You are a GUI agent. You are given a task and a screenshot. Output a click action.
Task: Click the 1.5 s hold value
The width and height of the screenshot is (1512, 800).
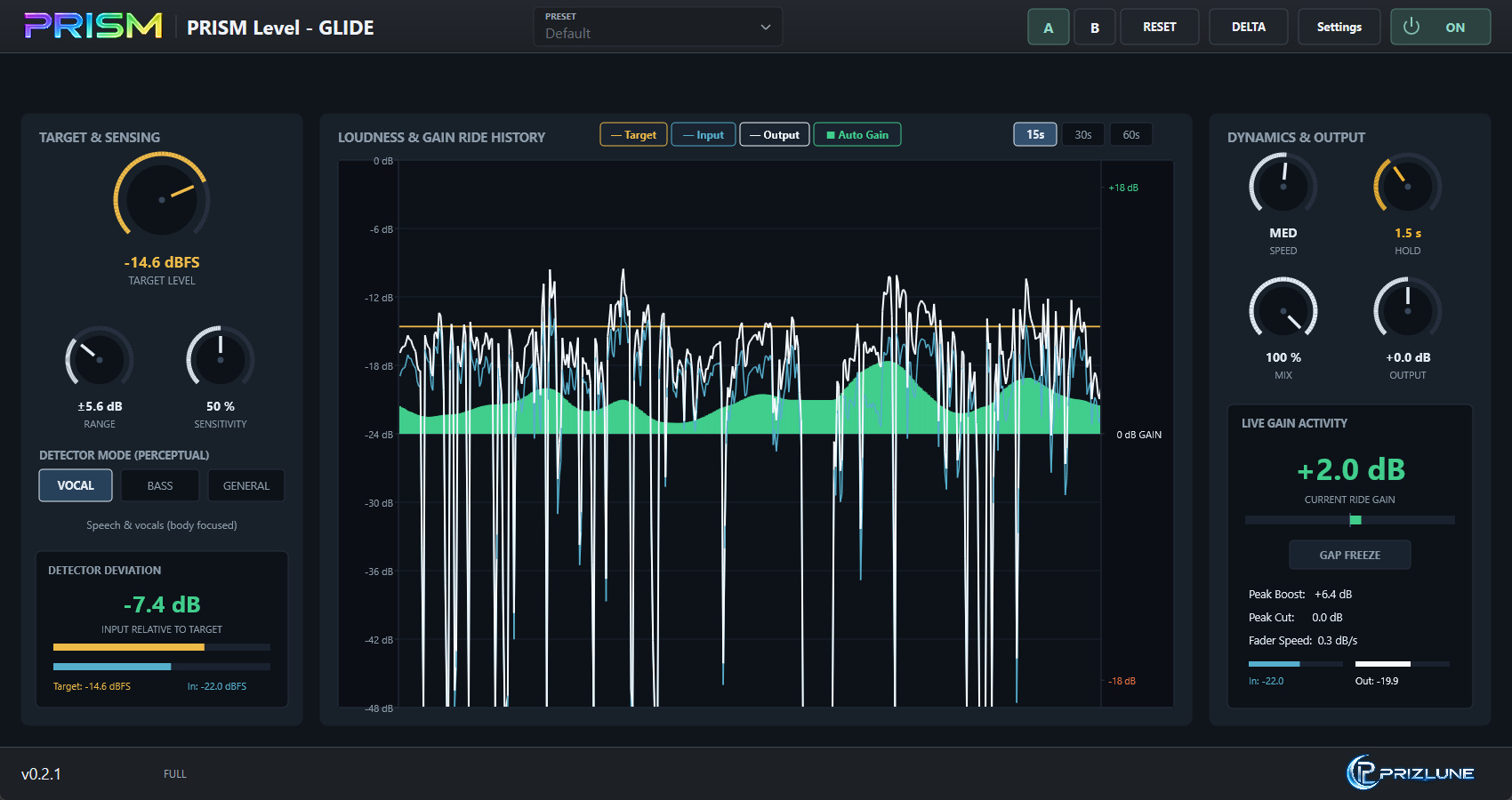click(x=1408, y=233)
